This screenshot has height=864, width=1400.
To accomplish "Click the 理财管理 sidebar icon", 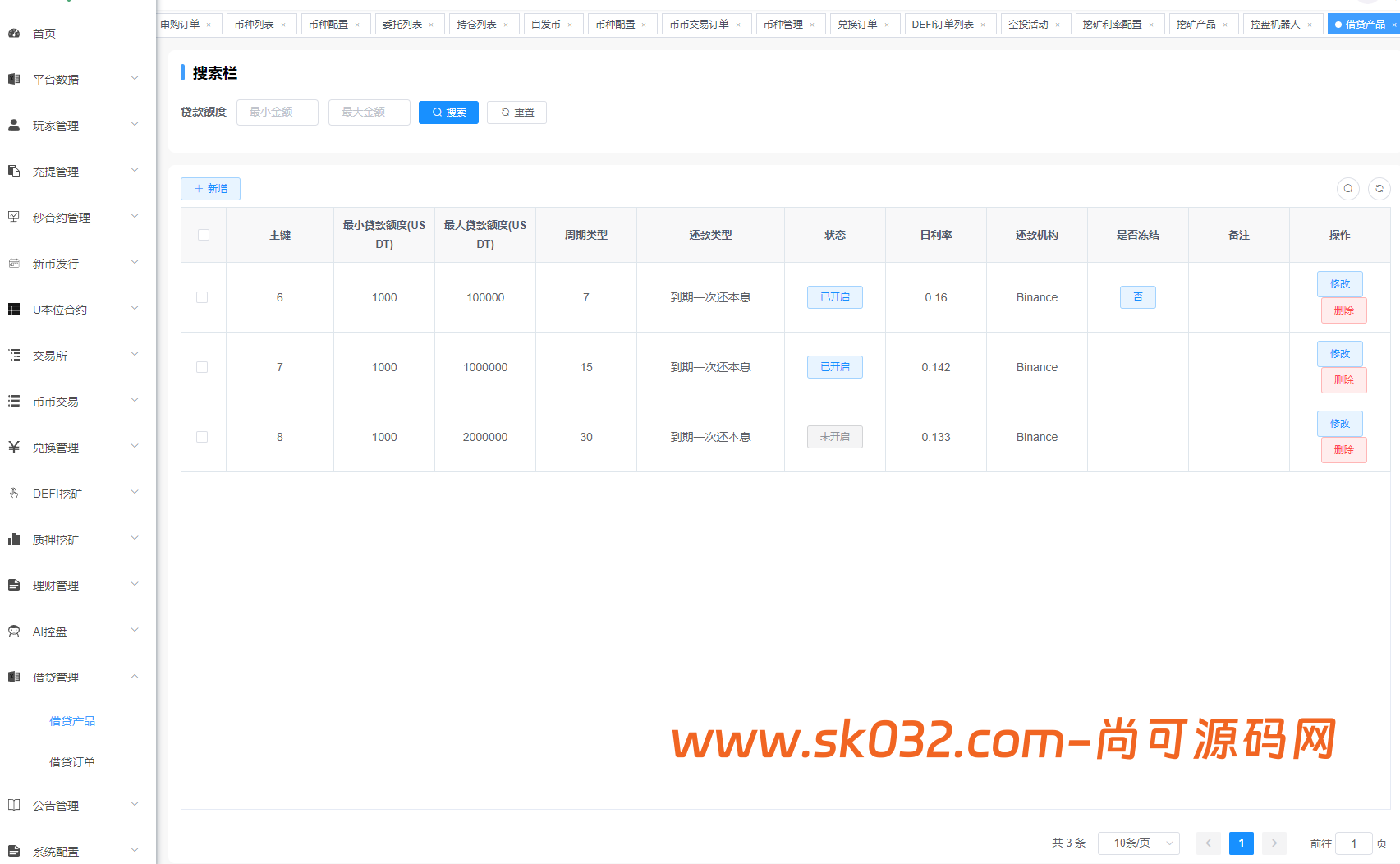I will pos(14,586).
